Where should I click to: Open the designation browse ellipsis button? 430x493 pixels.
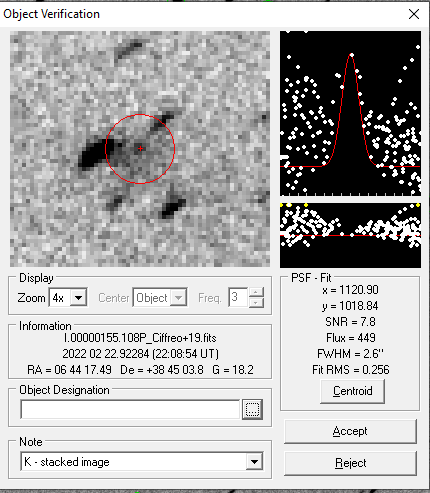pyautogui.click(x=252, y=409)
